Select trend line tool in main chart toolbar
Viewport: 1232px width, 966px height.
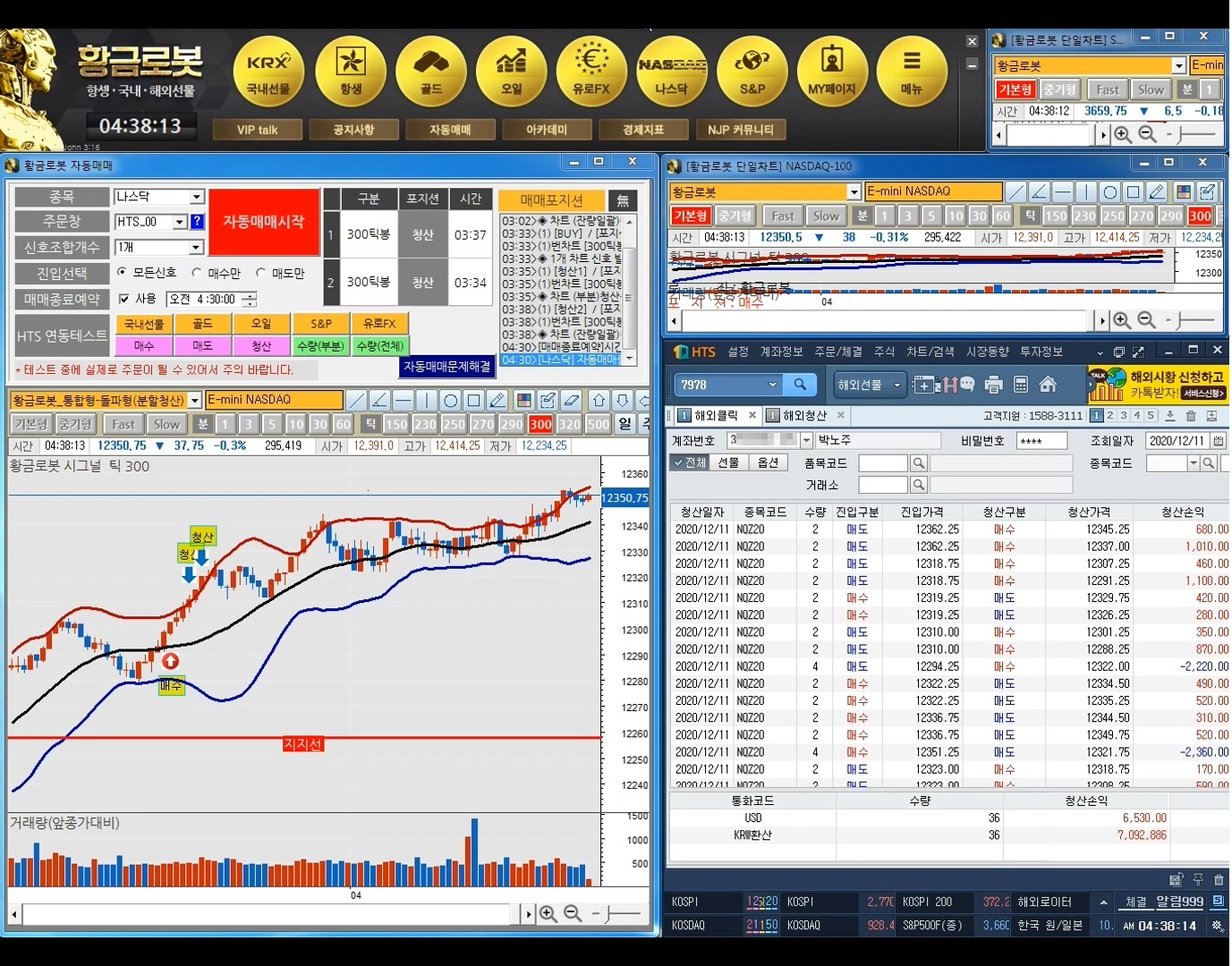[356, 400]
